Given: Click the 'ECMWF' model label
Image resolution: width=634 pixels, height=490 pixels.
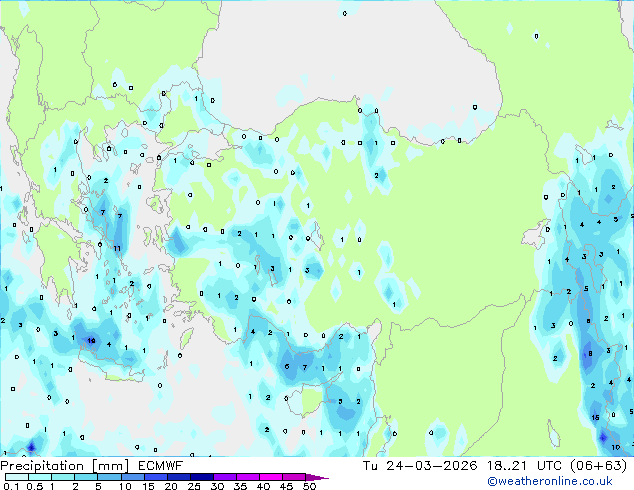Looking at the screenshot, I should coord(161,466).
